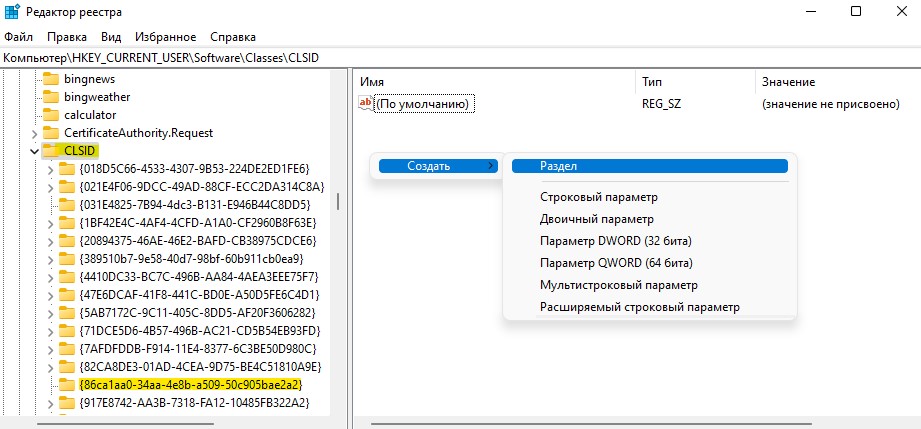Choose Раздел in the Создать submenu
The height and width of the screenshot is (429, 921).
click(650, 166)
